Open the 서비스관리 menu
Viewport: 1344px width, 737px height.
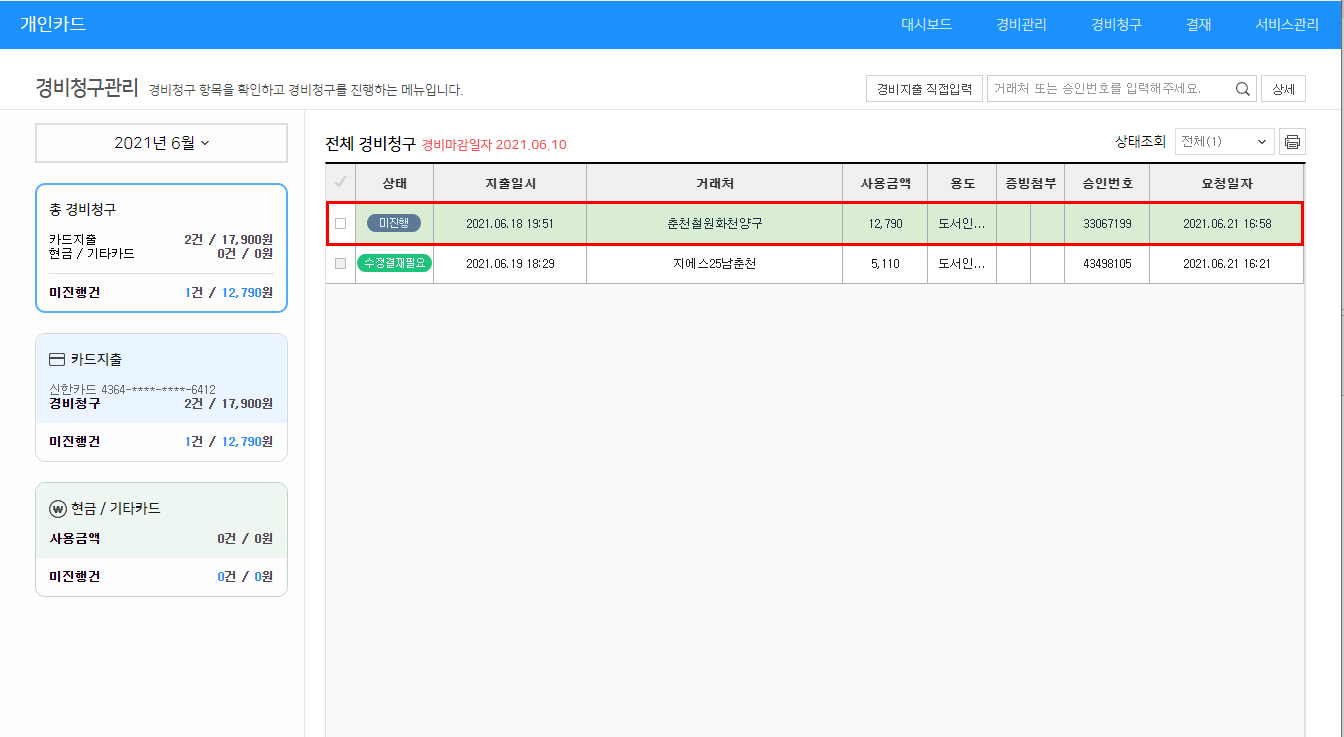pos(1287,25)
